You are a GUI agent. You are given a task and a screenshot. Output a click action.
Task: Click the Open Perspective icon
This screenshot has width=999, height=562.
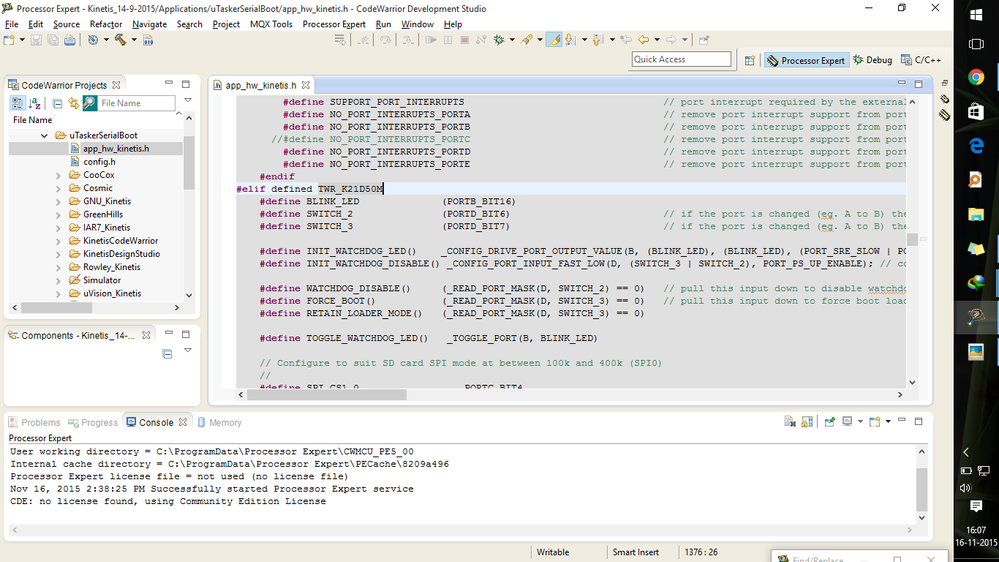(x=750, y=61)
